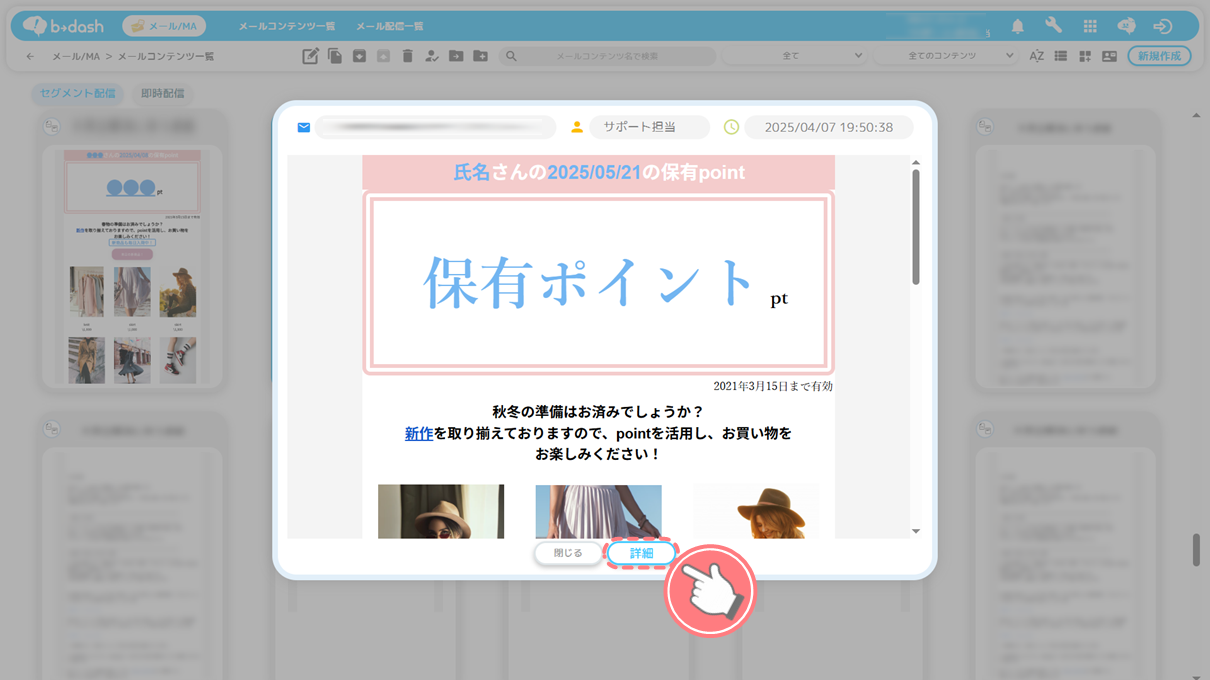Viewport: 1210px width, 680px height.
Task: Click the envelope icon in the preview dialog
Action: click(304, 127)
